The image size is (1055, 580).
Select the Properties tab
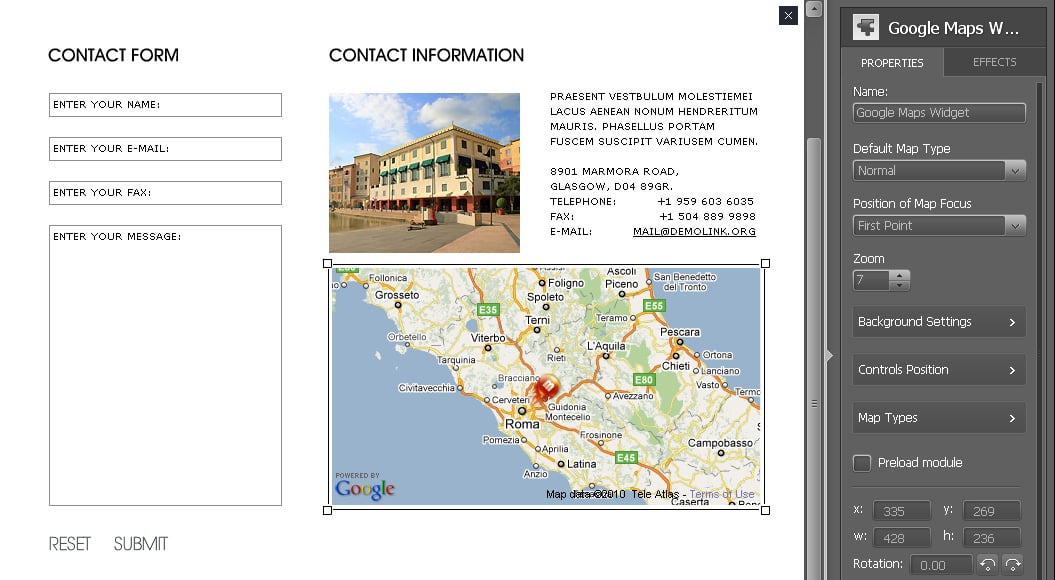click(x=892, y=63)
